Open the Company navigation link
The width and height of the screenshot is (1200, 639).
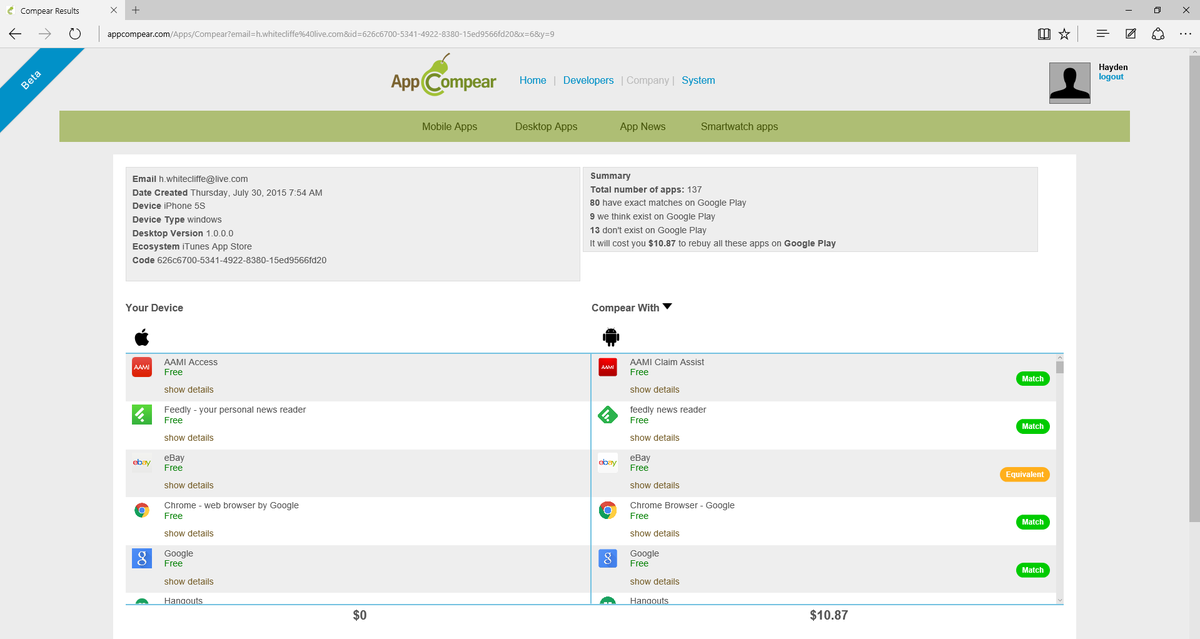647,80
